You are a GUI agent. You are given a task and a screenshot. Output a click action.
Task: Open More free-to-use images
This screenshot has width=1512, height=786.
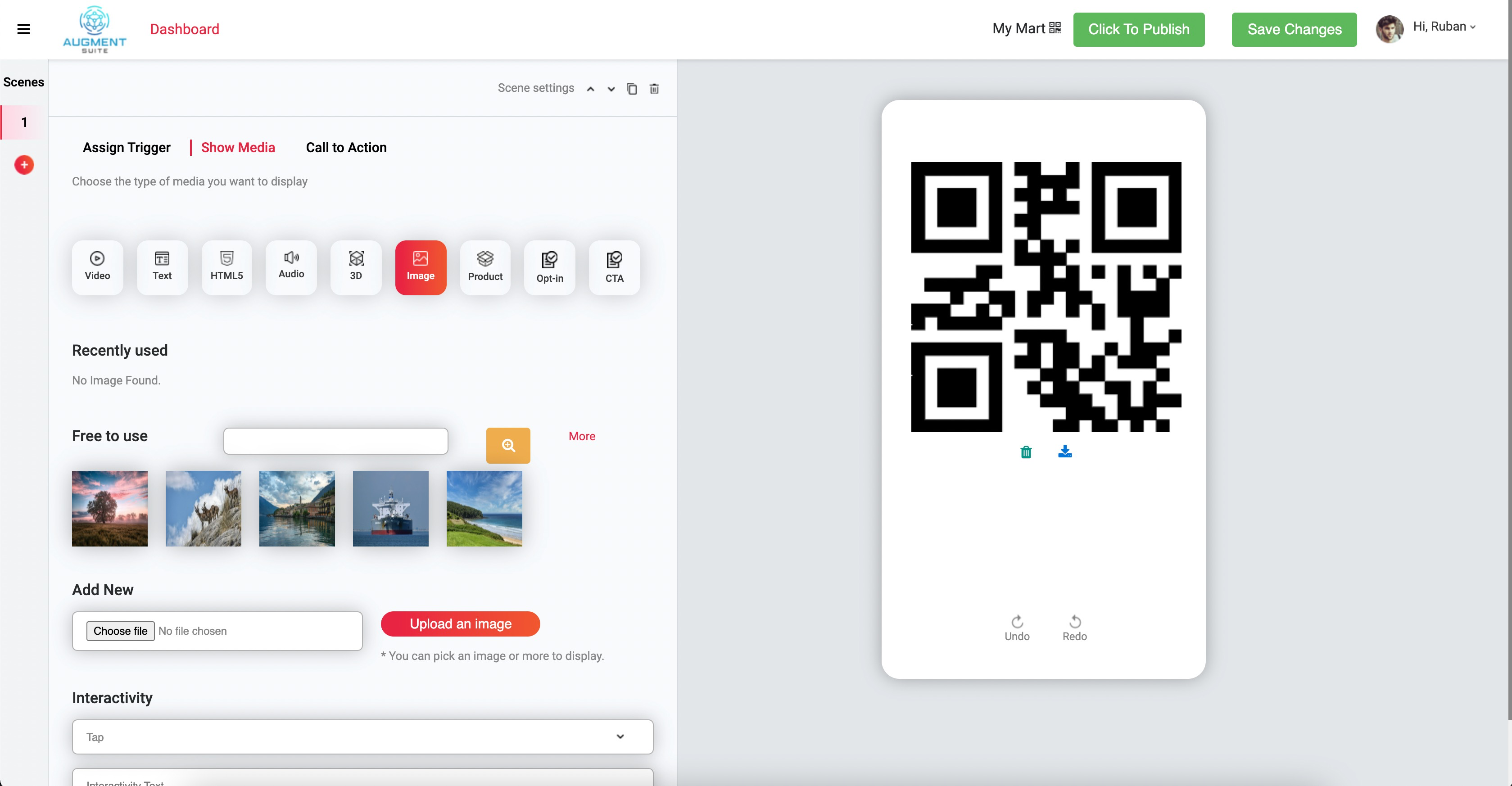click(x=582, y=436)
